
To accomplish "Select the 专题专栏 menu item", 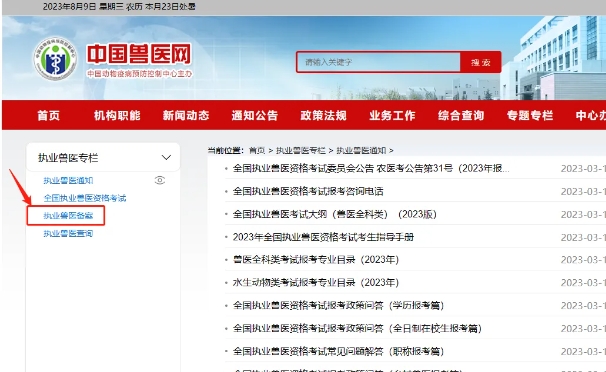I will pyautogui.click(x=530, y=116).
